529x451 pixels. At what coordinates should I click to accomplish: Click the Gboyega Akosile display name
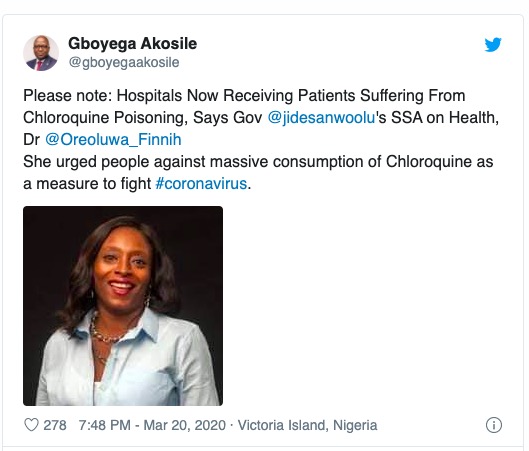point(132,44)
